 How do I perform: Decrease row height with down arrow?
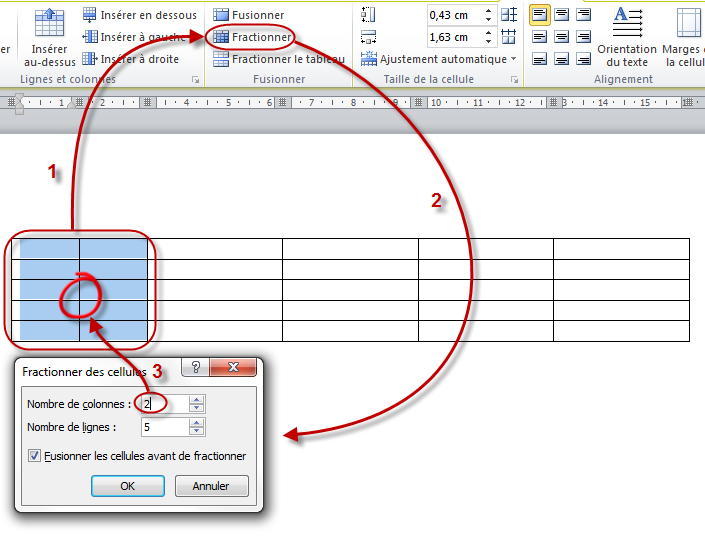point(489,19)
